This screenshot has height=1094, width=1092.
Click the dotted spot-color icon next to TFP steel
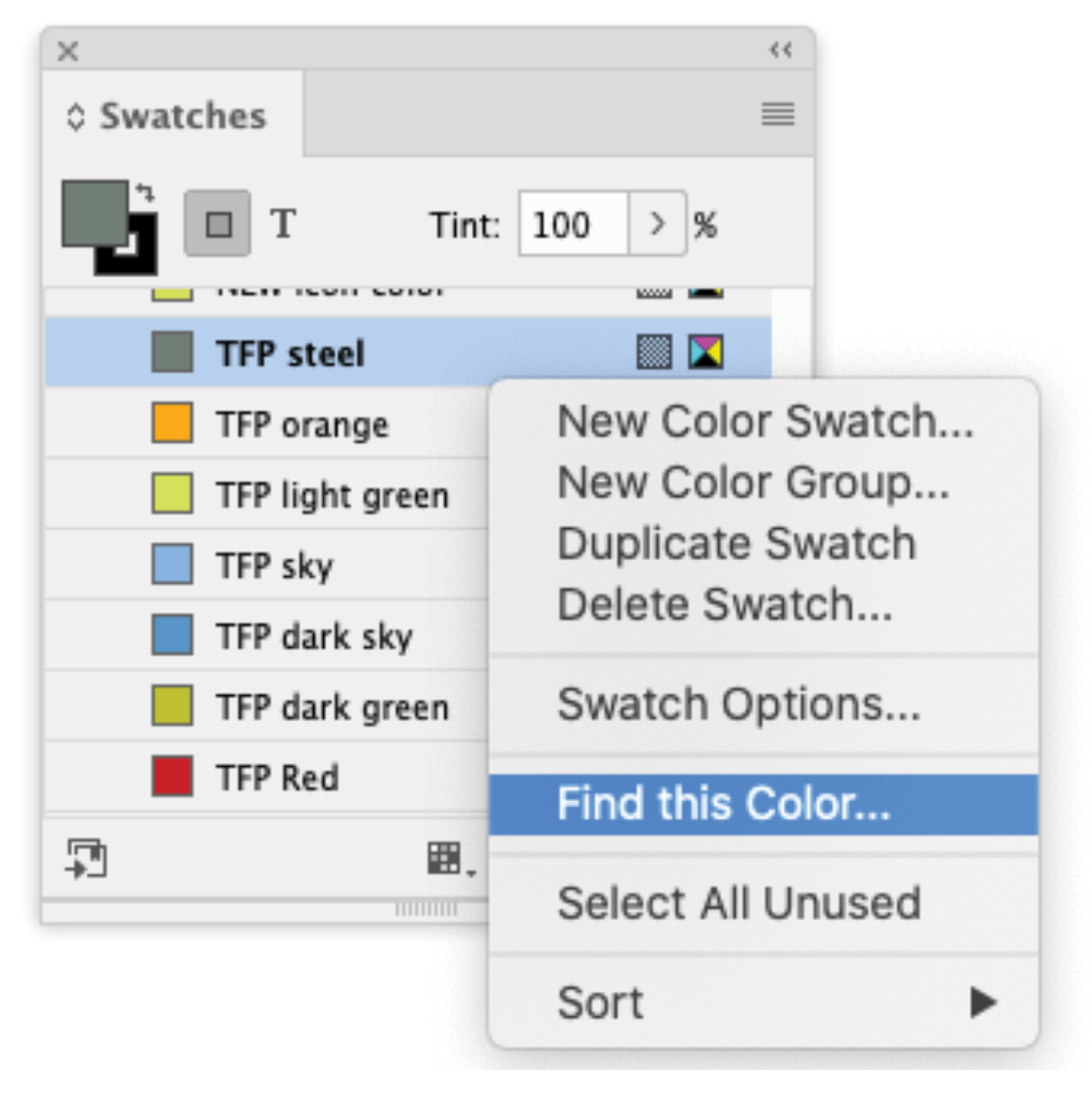(655, 351)
